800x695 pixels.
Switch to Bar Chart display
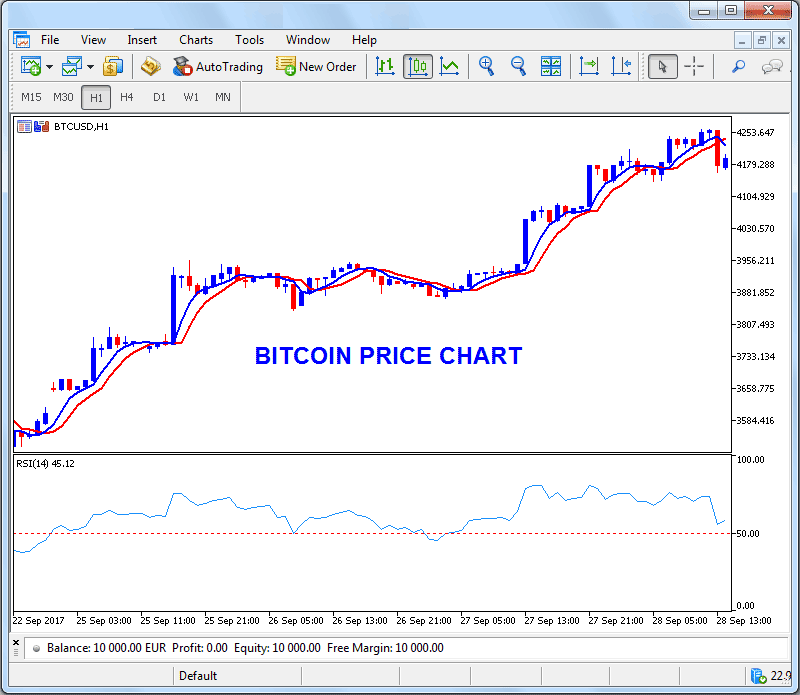(x=385, y=66)
